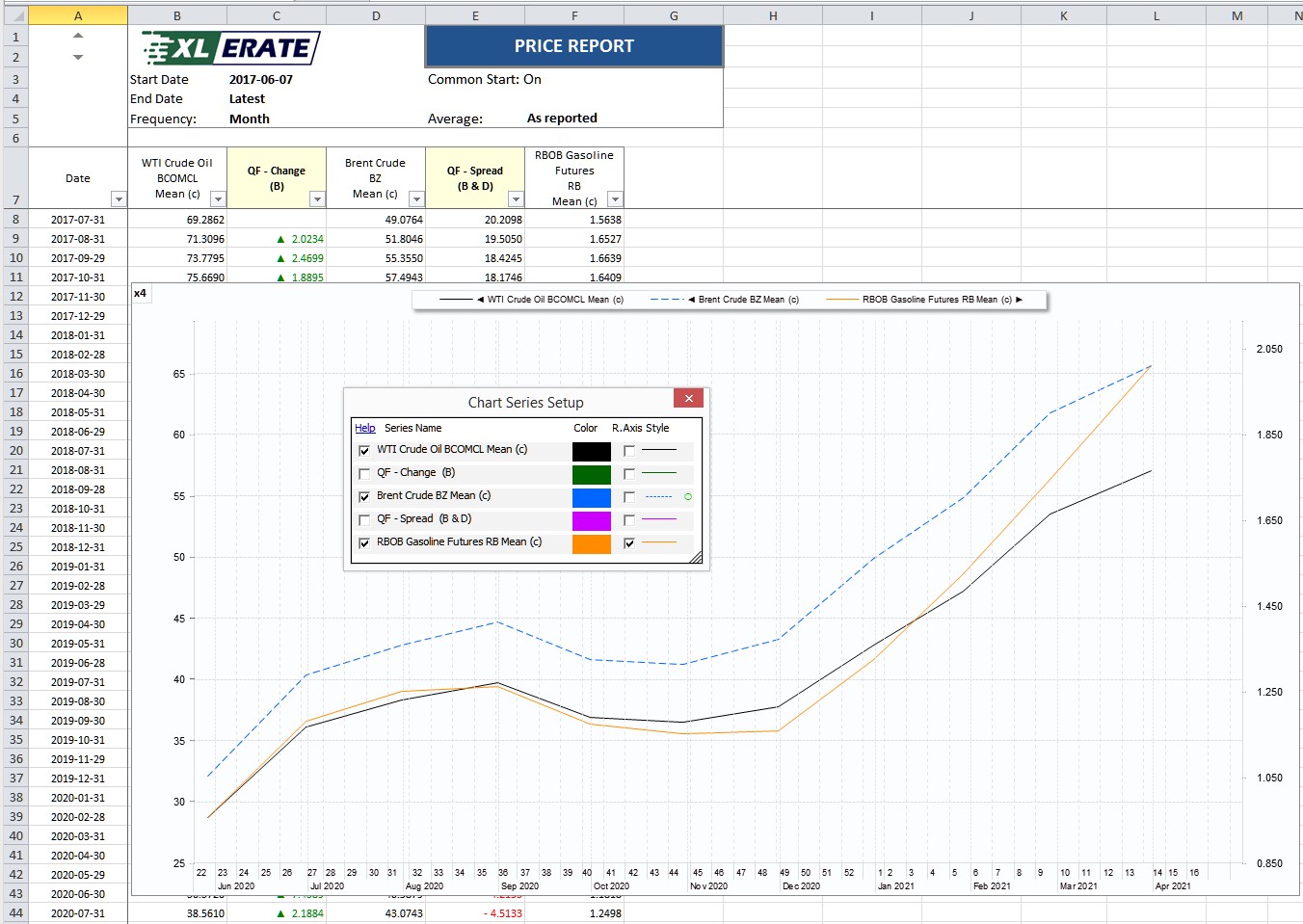Click the XLERATE logo
This screenshot has width=1303, height=924.
click(230, 47)
